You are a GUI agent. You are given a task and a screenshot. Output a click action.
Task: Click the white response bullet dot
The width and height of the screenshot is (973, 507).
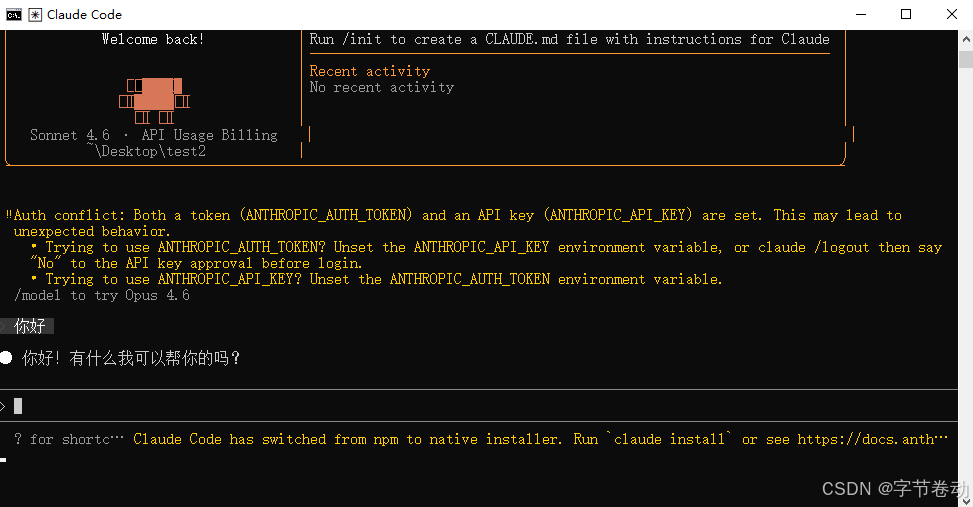[6, 357]
